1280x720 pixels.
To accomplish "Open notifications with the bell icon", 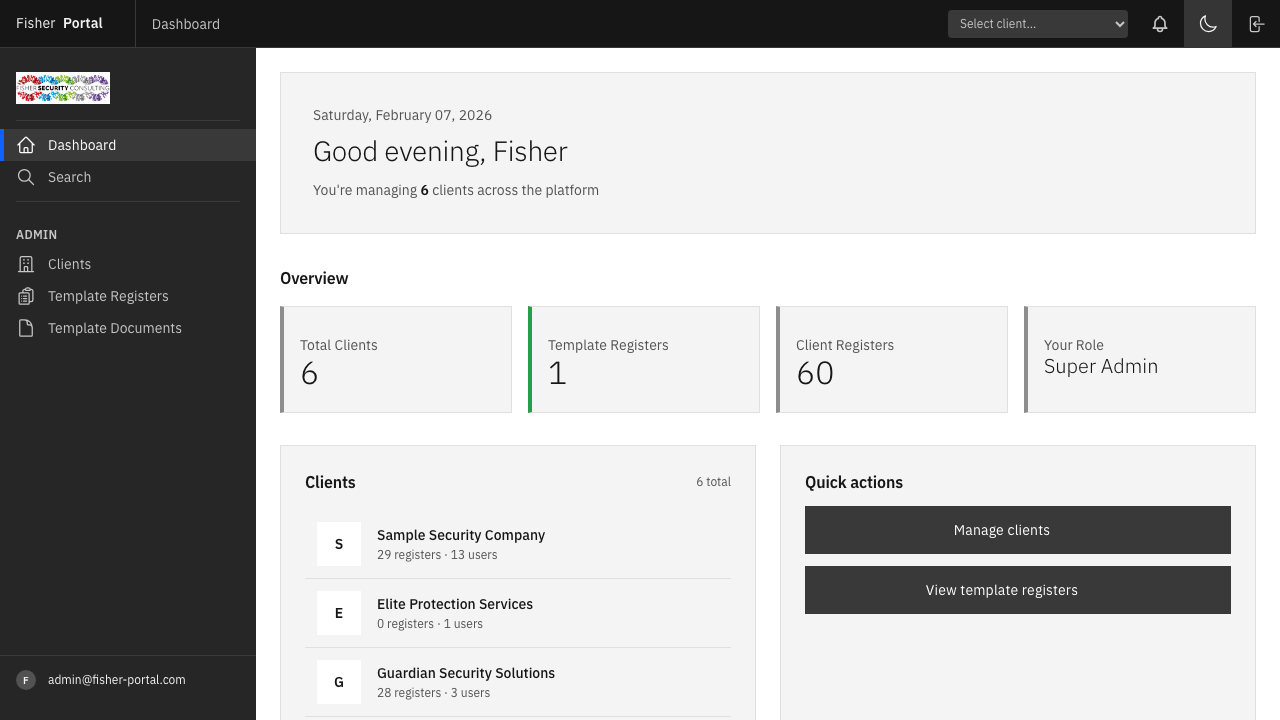I will [1160, 23].
